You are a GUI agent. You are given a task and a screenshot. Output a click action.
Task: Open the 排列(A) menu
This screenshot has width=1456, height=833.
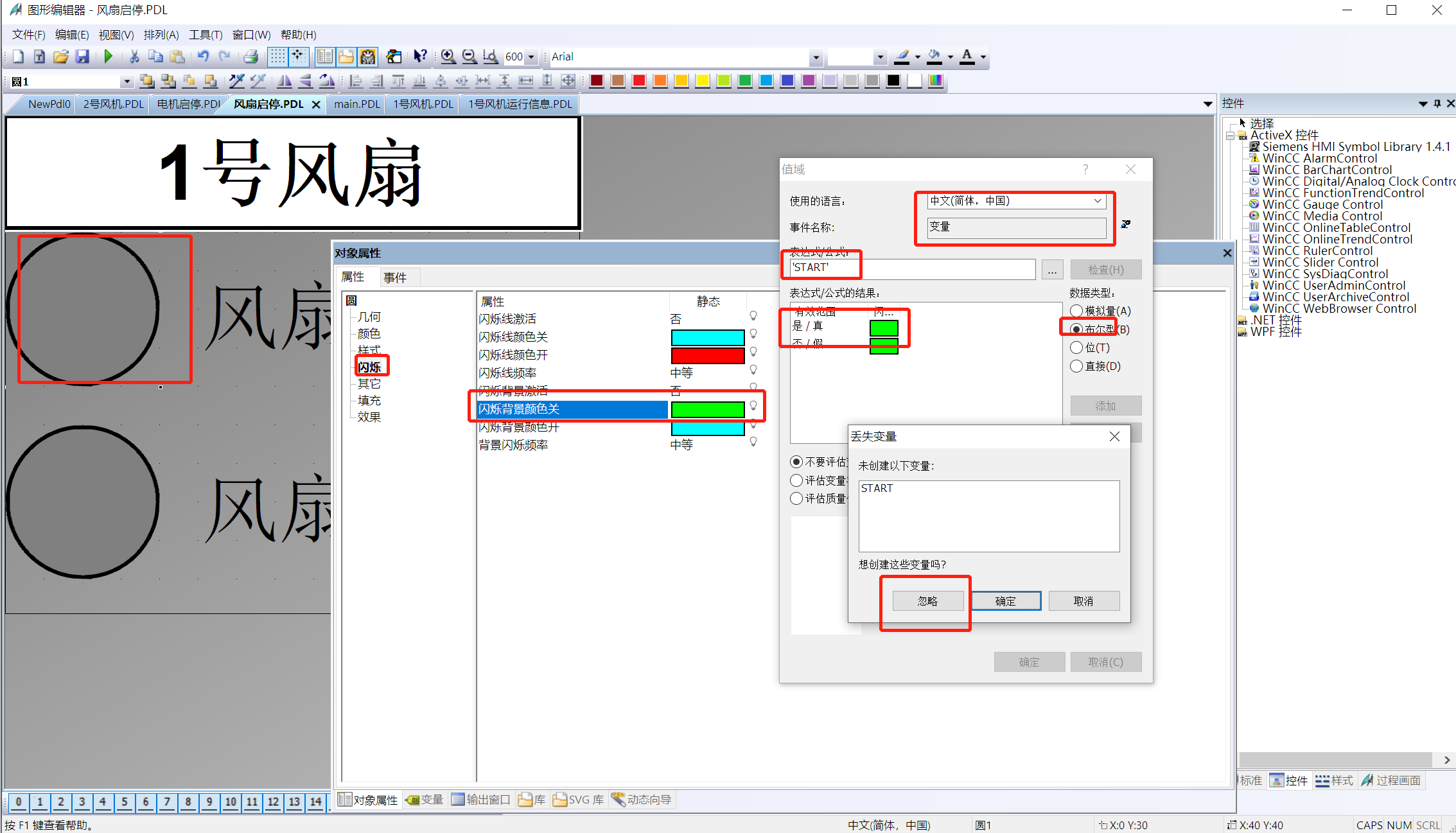click(x=161, y=35)
